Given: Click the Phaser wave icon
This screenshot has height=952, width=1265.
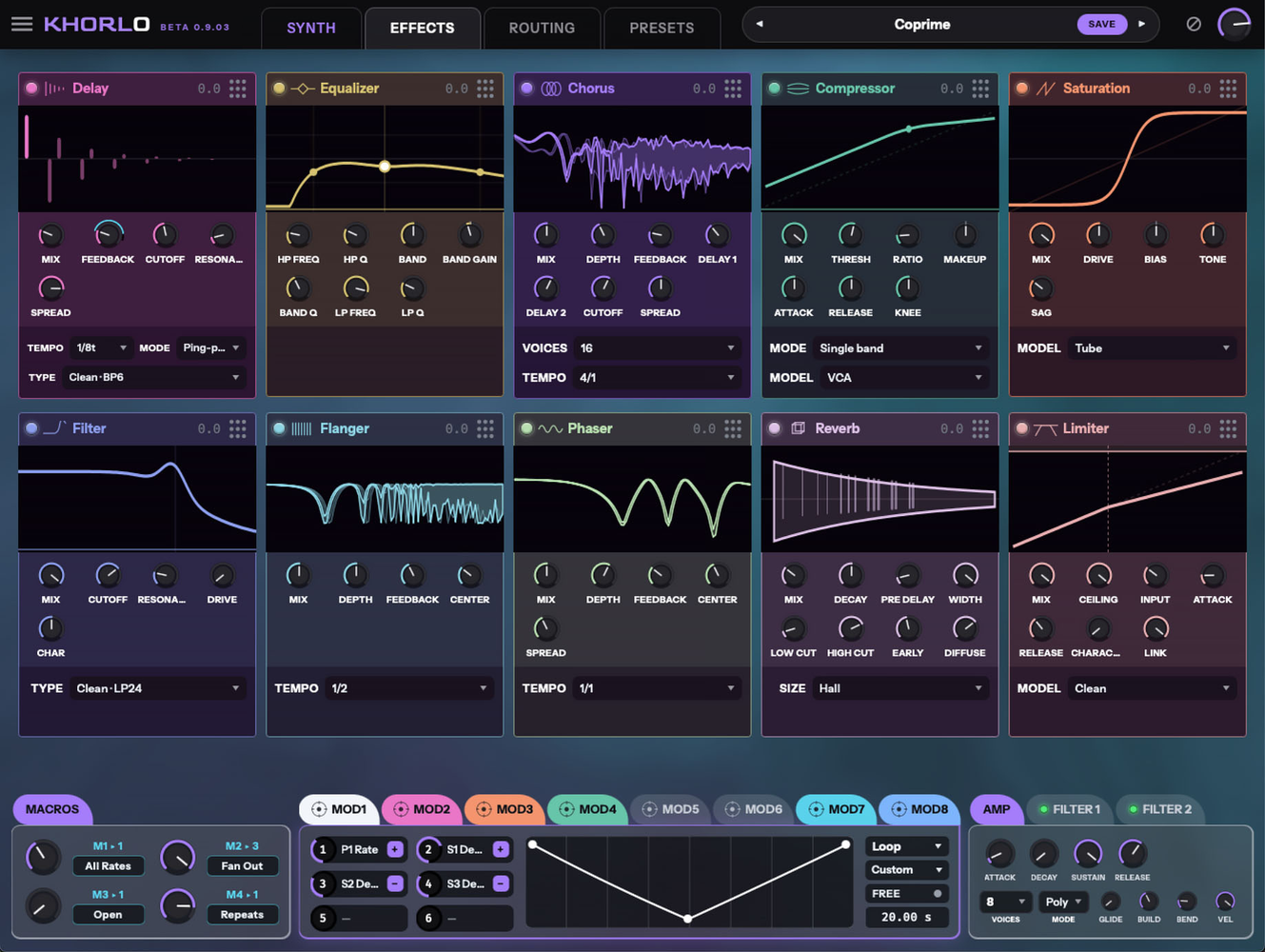Looking at the screenshot, I should pyautogui.click(x=550, y=428).
